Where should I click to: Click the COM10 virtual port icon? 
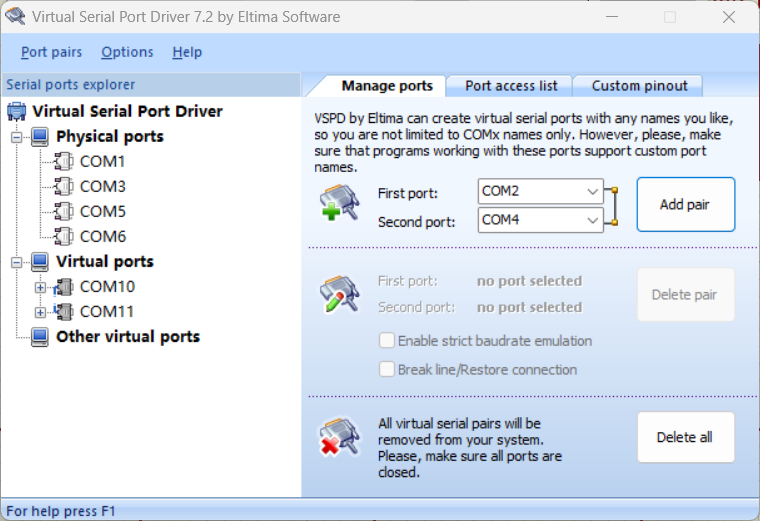click(63, 287)
